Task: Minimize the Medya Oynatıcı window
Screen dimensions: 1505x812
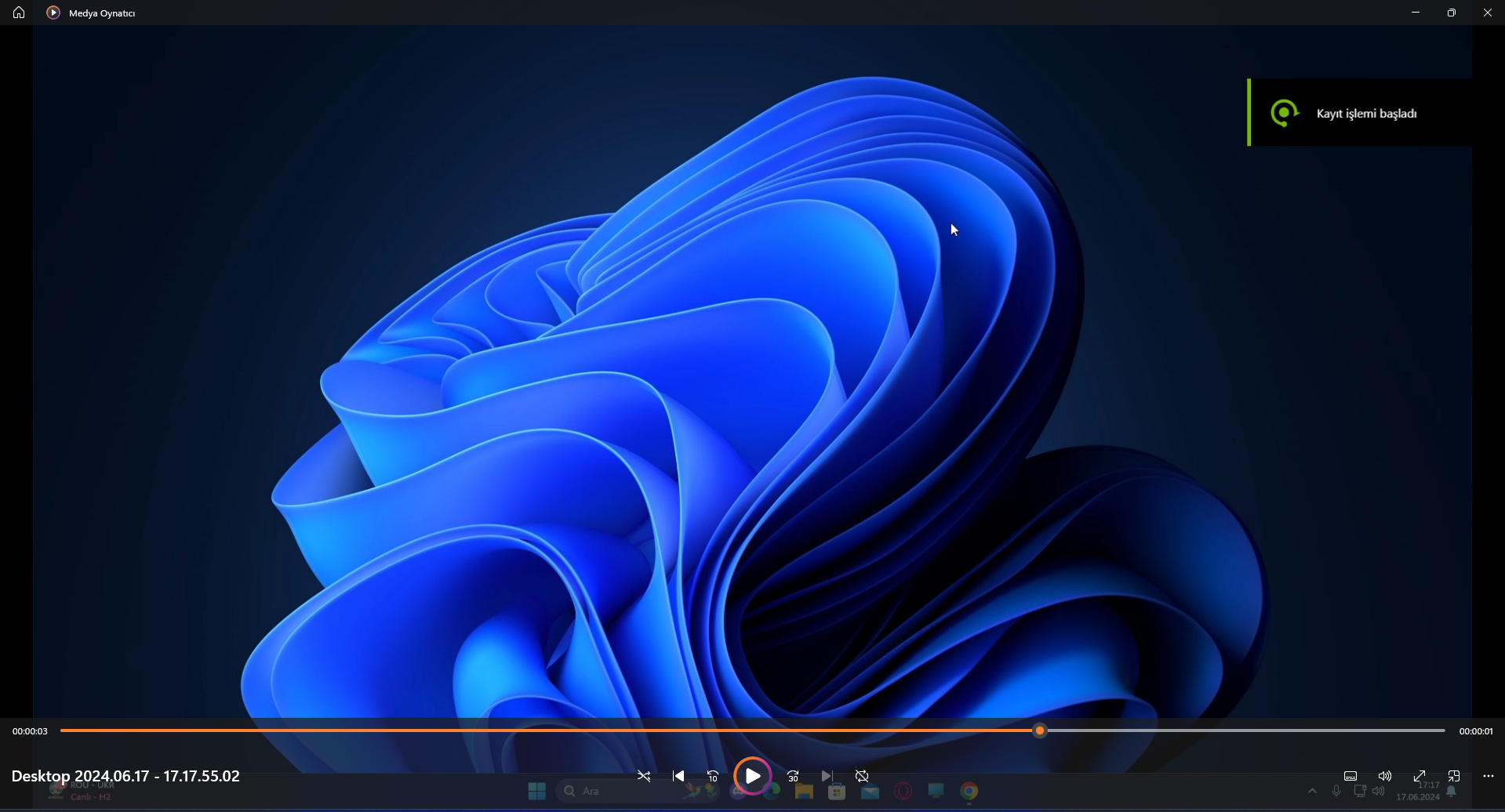Action: (x=1416, y=13)
